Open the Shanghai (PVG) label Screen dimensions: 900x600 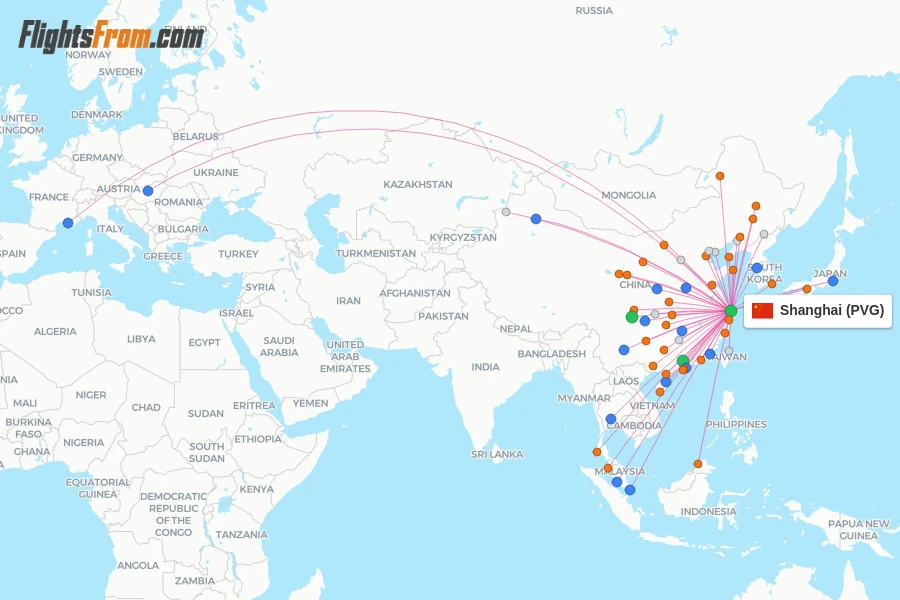pos(818,311)
